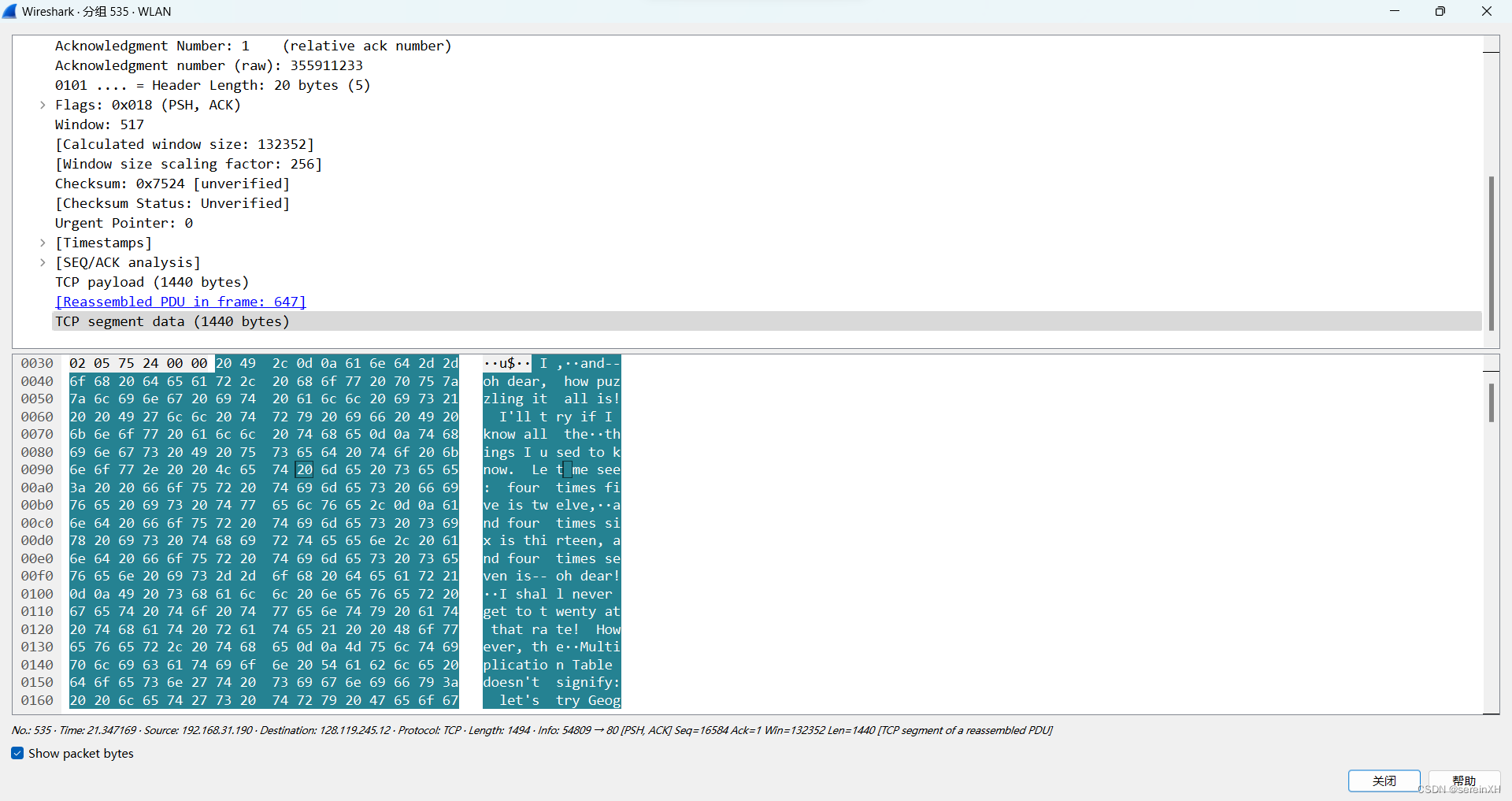Image resolution: width=1512 pixels, height=801 pixels.
Task: Select the Acknowledgment Number: 1 row
Action: coord(766,46)
